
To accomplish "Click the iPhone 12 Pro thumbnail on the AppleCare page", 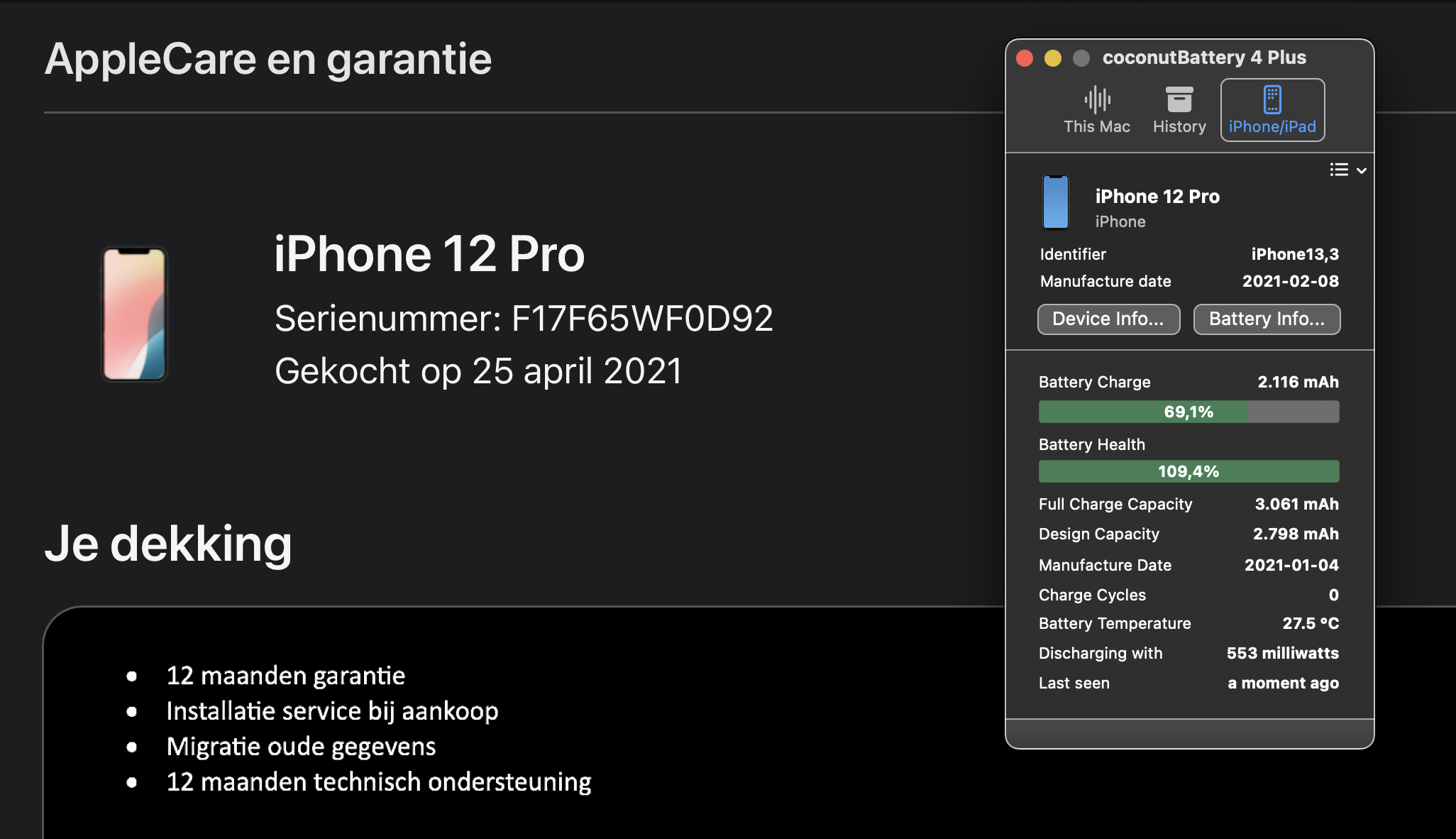I will coord(134,314).
